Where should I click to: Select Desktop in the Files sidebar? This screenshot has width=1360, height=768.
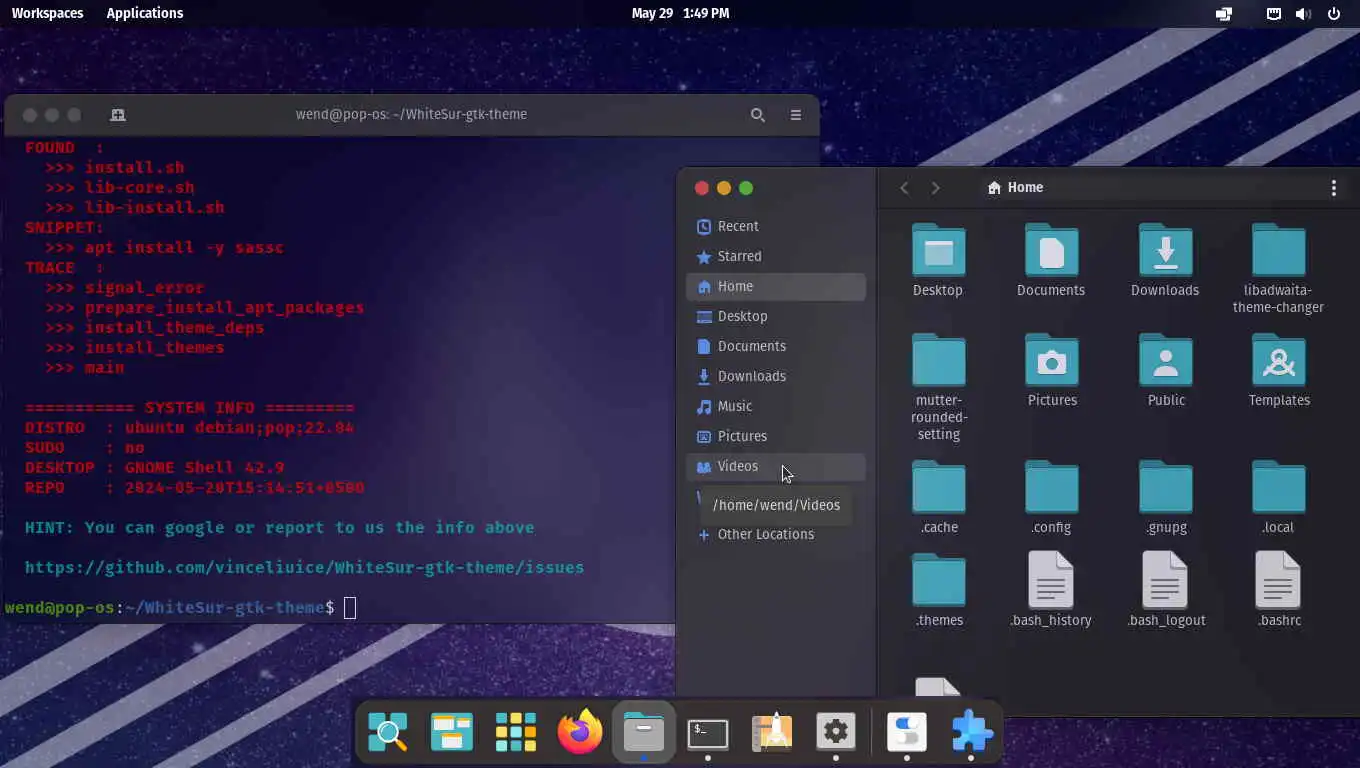coord(776,316)
